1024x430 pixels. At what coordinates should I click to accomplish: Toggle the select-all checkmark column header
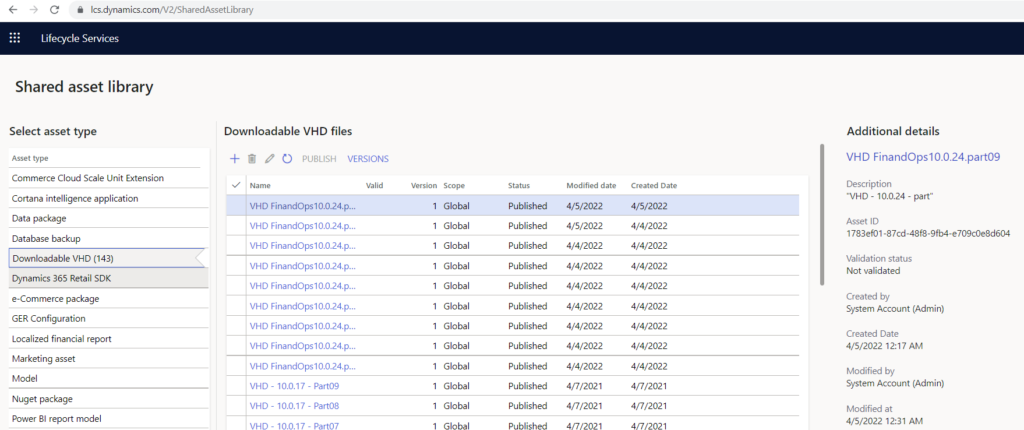pyautogui.click(x=236, y=185)
